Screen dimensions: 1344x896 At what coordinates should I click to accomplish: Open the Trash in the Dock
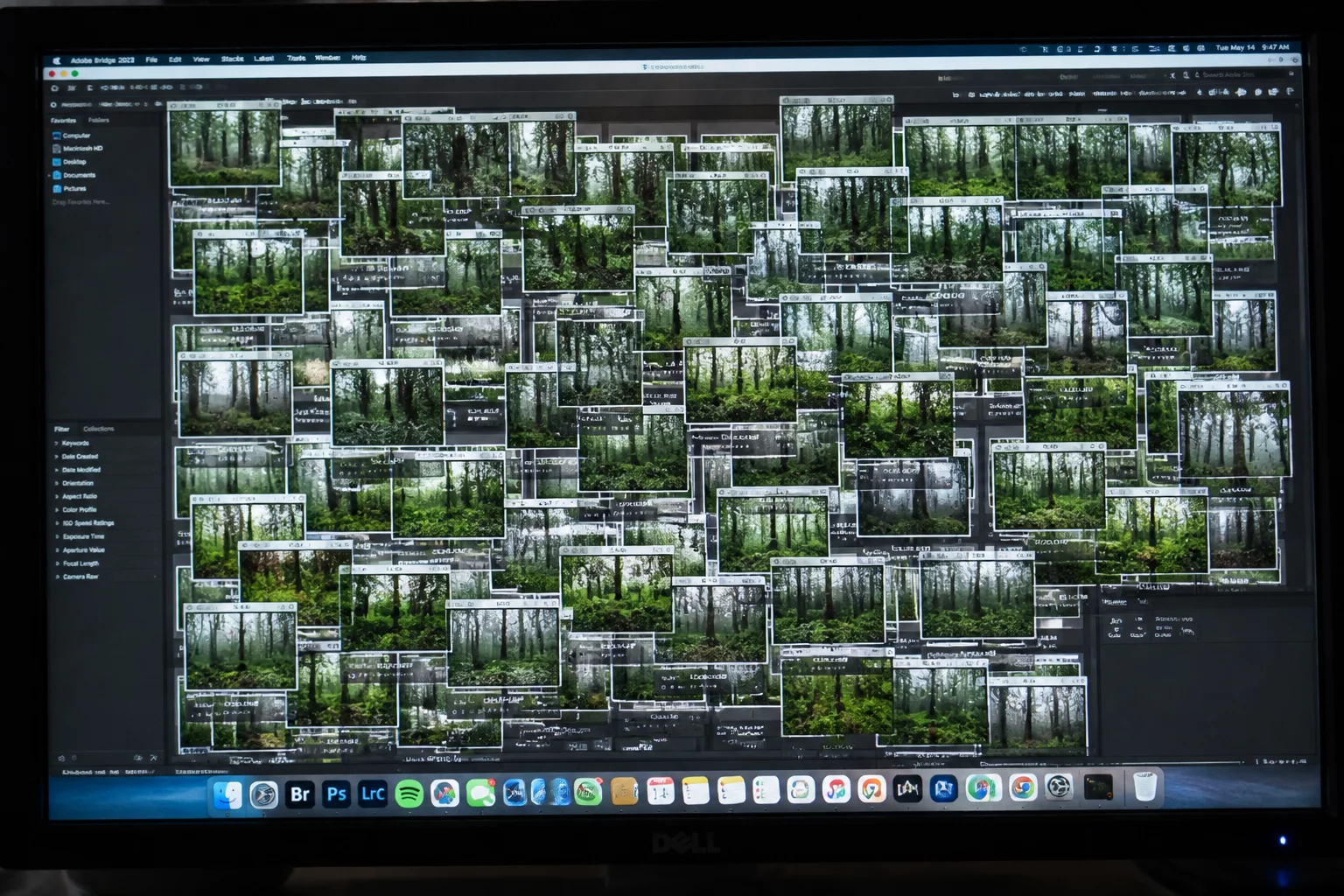[1144, 787]
